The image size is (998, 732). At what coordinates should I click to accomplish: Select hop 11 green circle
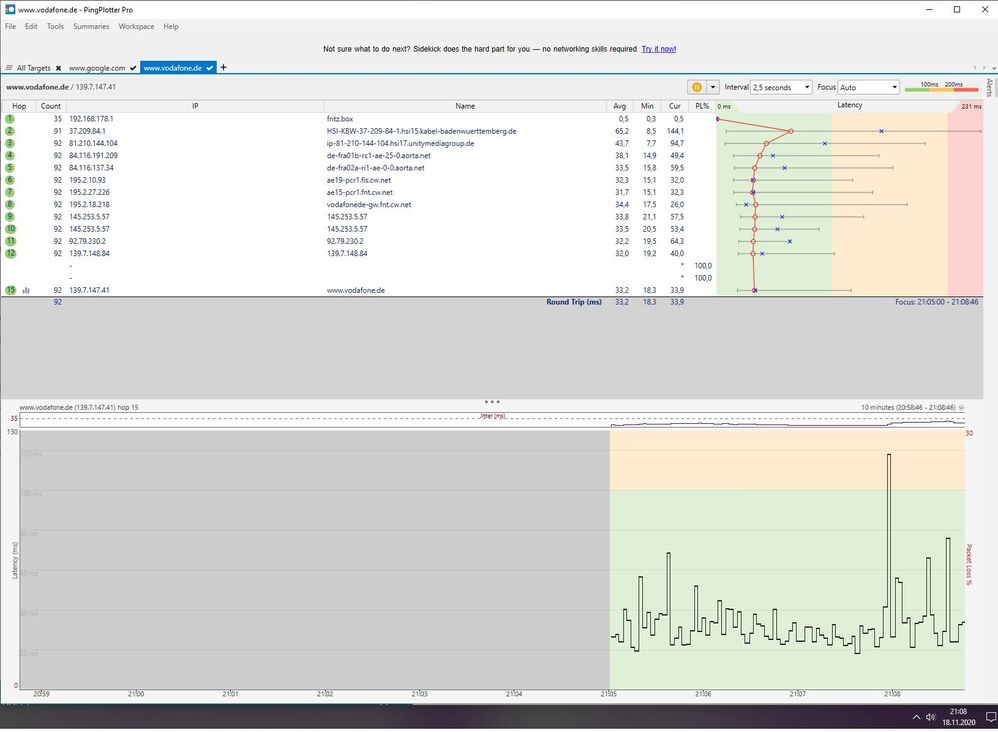coord(10,241)
